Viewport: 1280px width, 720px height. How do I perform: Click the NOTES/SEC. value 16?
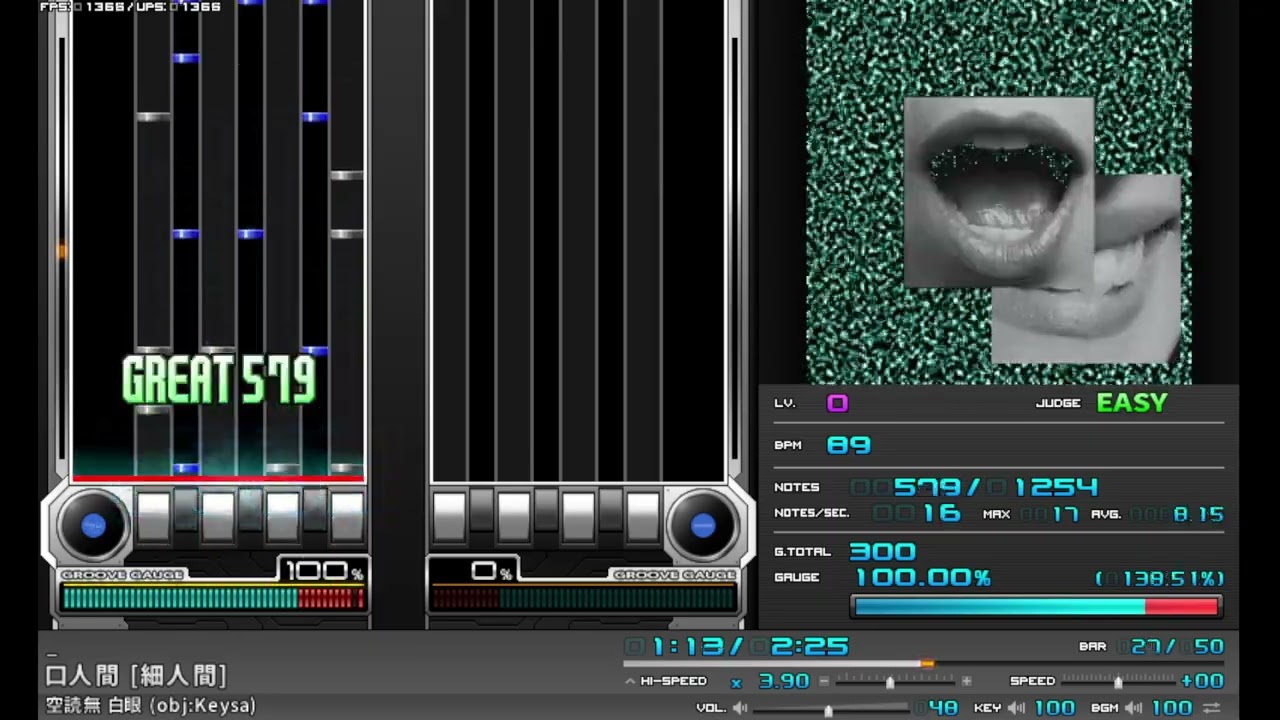click(x=942, y=514)
